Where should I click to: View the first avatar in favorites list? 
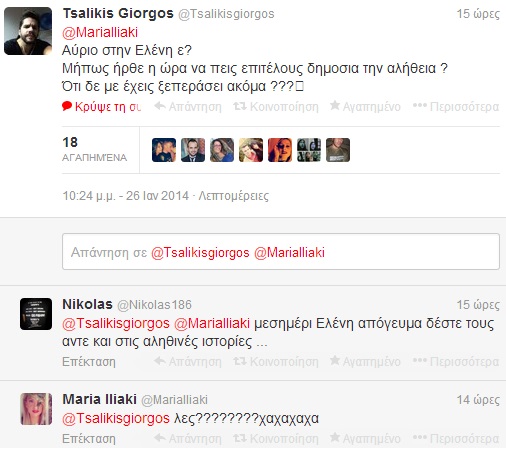point(164,150)
